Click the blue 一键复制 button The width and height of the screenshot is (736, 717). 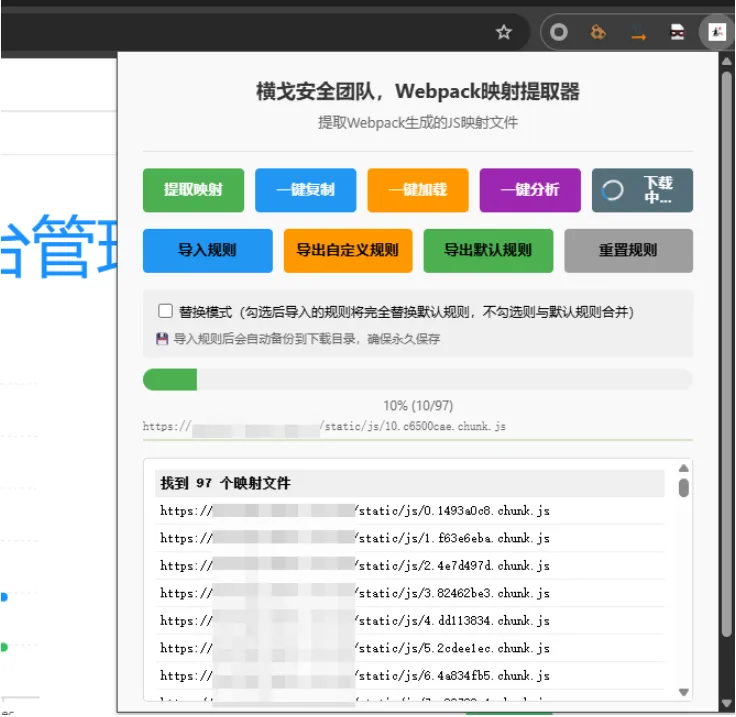tap(306, 190)
